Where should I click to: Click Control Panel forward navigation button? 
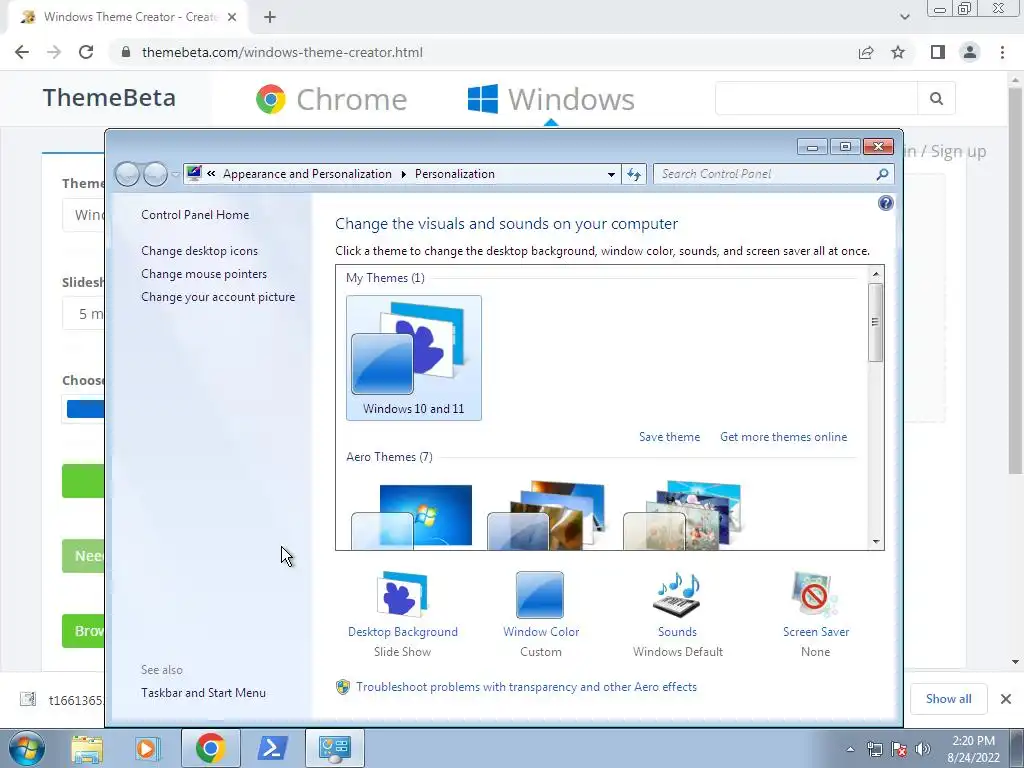tap(155, 174)
